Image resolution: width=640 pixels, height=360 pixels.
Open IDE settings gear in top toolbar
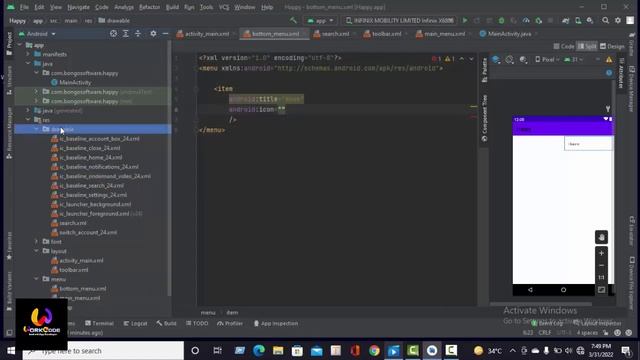[618, 20]
